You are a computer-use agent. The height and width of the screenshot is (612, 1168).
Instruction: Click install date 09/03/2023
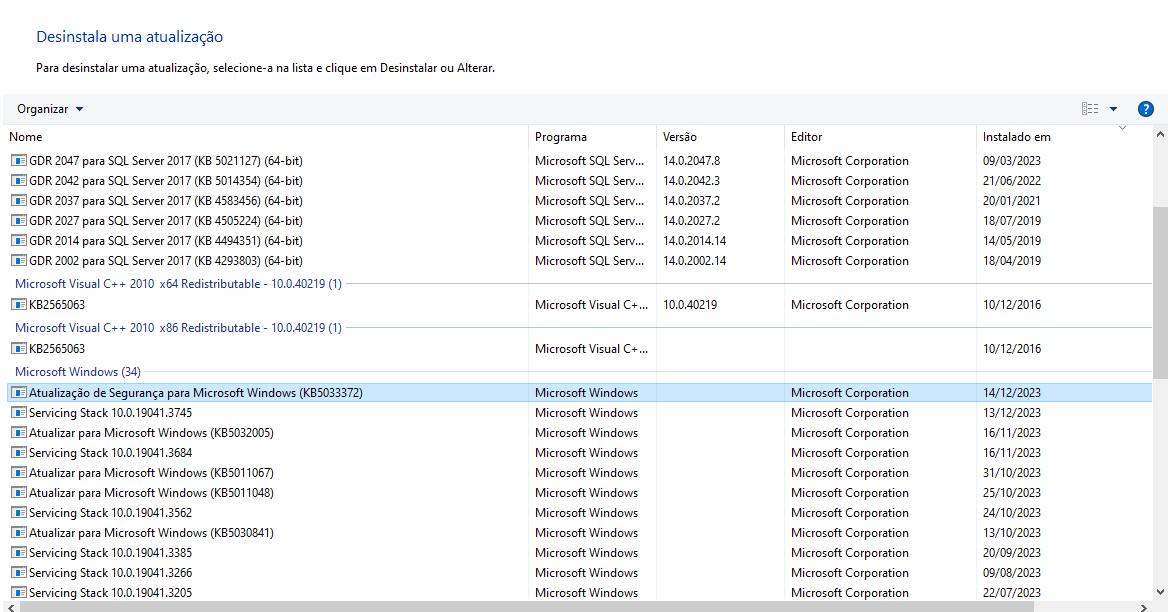pyautogui.click(x=1012, y=161)
